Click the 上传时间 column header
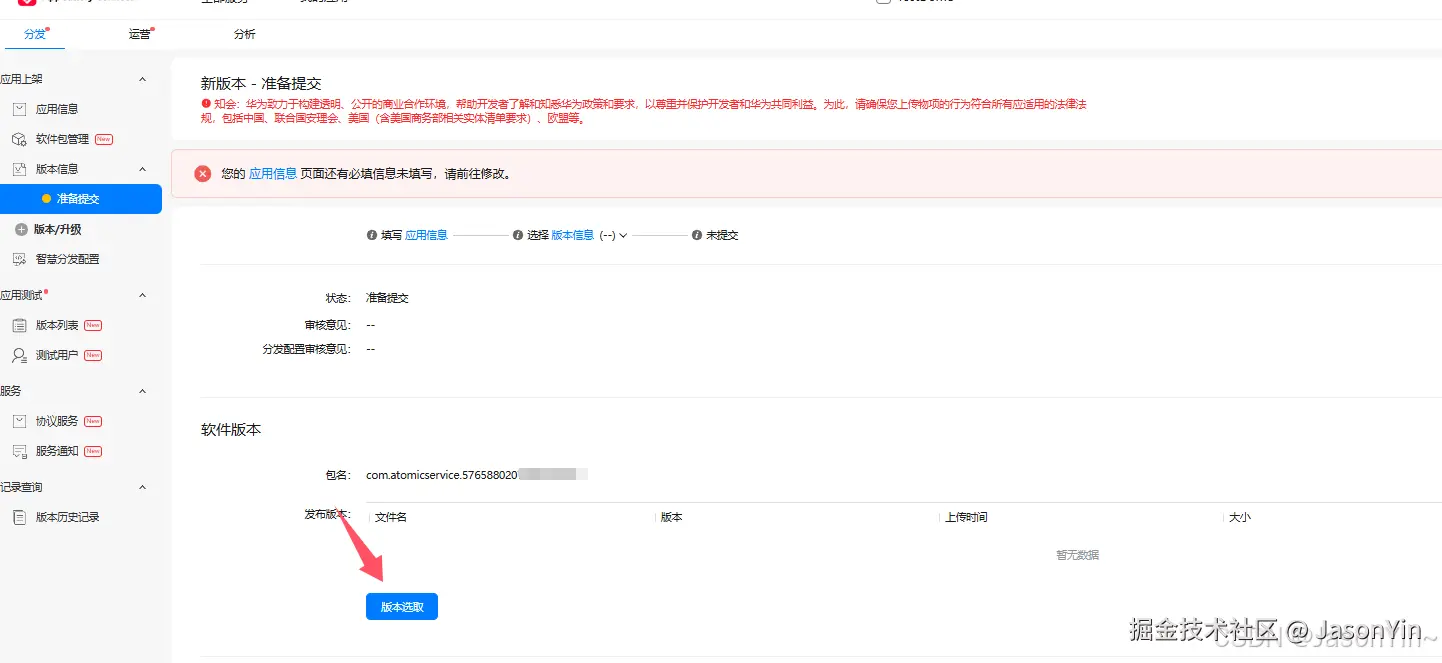 pos(966,517)
